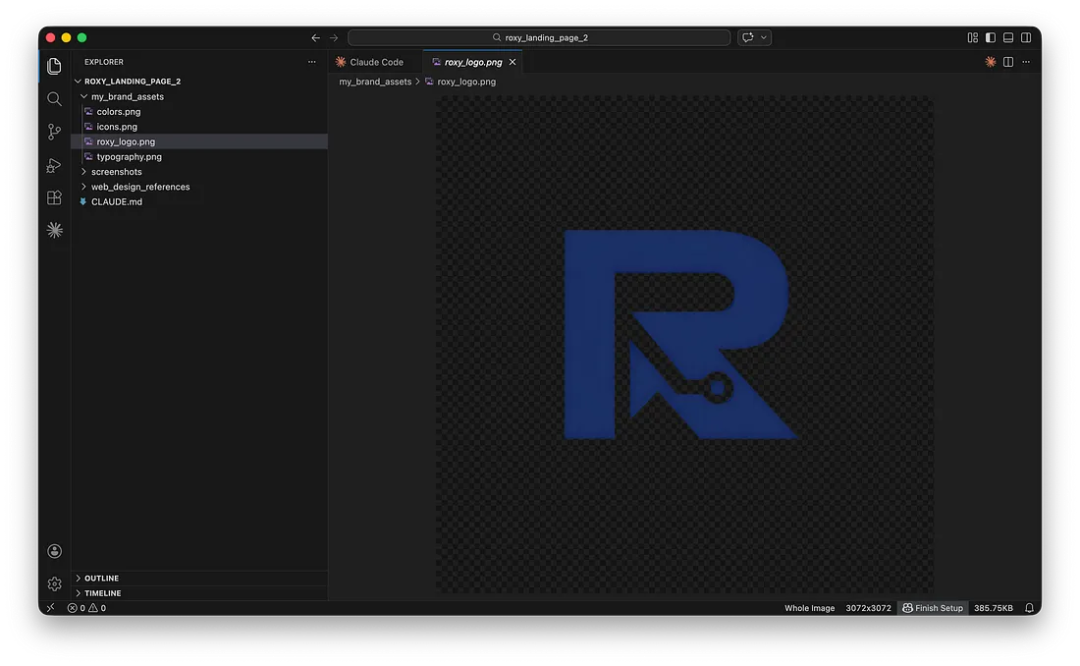1080x666 pixels.
Task: Expand the screenshots folder
Action: point(116,172)
